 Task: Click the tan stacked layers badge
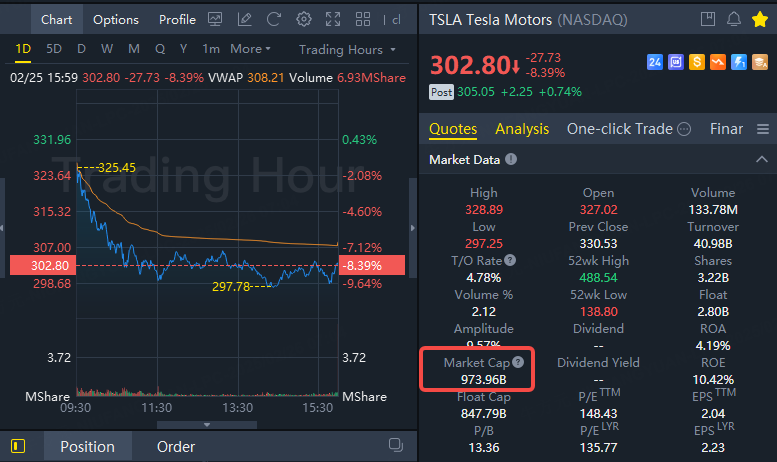pyautogui.click(x=760, y=62)
